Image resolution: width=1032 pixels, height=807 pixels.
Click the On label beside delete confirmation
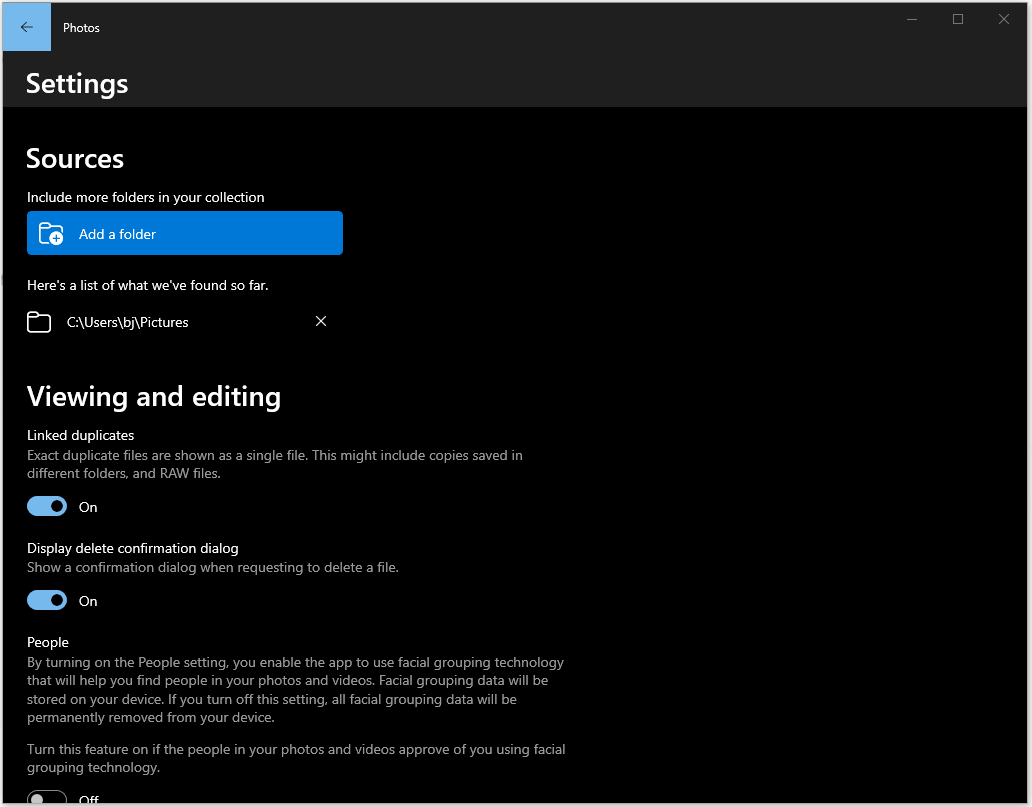point(88,601)
